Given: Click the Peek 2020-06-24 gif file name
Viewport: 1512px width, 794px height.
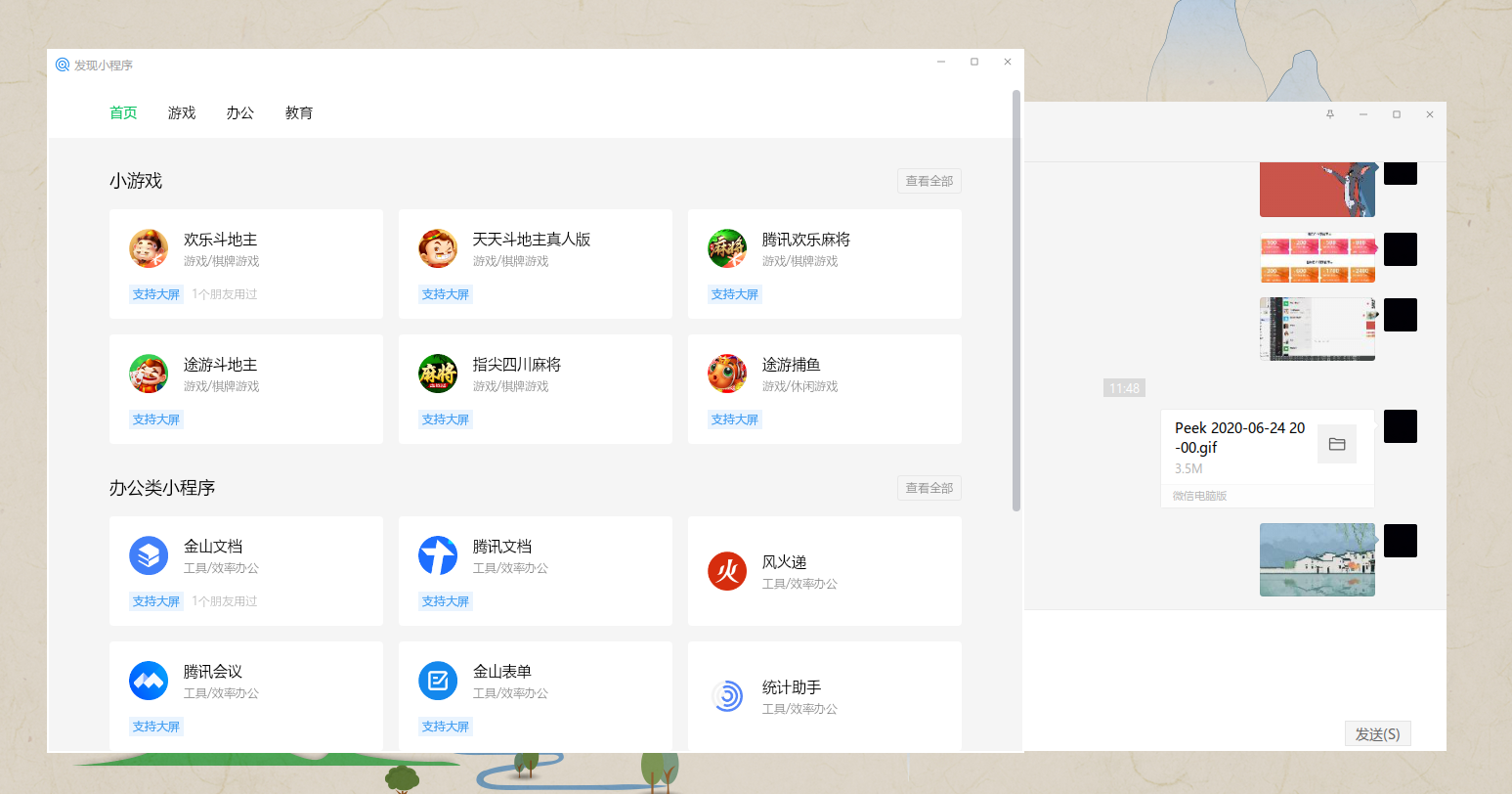Looking at the screenshot, I should [1240, 438].
